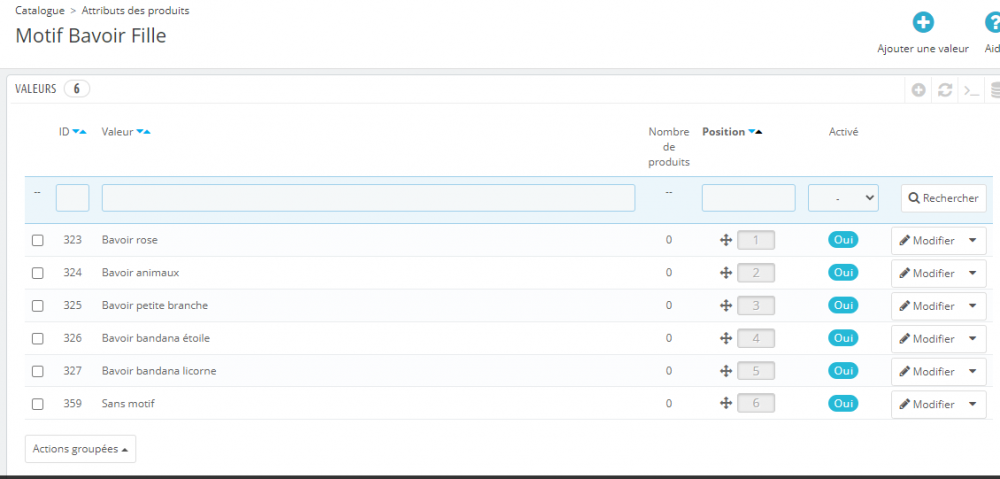
Task: Edit Bavoir bandana étoile with Modifier
Action: point(927,339)
